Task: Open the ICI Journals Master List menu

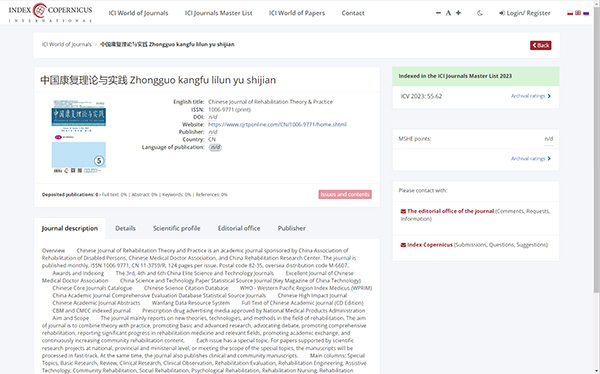Action: 218,13
